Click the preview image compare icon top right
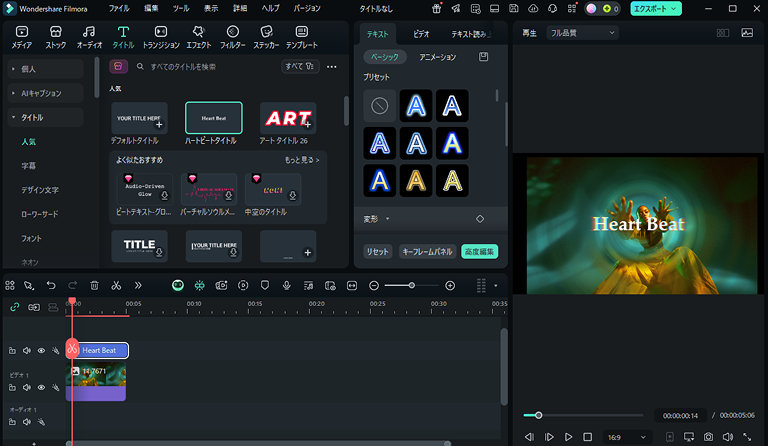This screenshot has width=768, height=446. (x=747, y=33)
